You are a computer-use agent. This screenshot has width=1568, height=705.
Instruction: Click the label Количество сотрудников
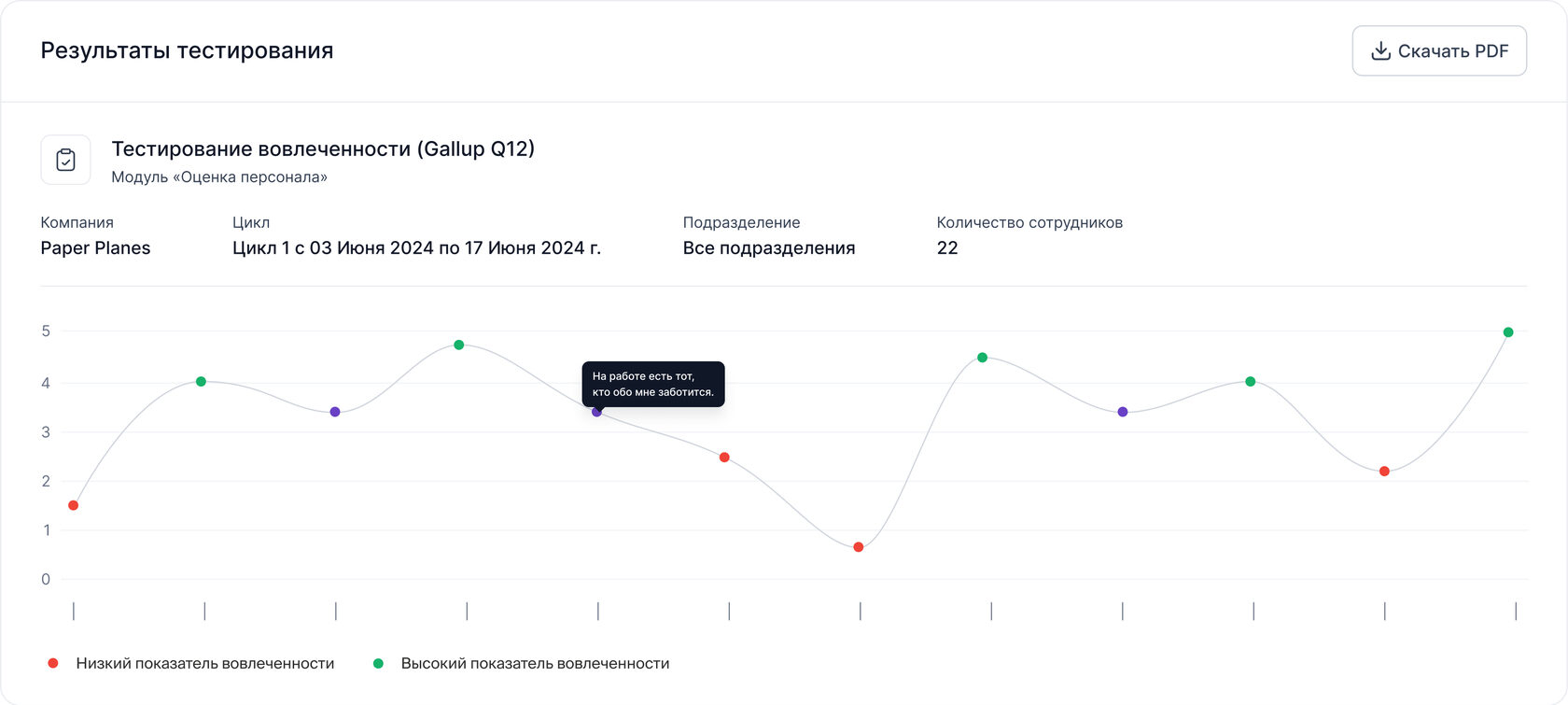[1029, 222]
